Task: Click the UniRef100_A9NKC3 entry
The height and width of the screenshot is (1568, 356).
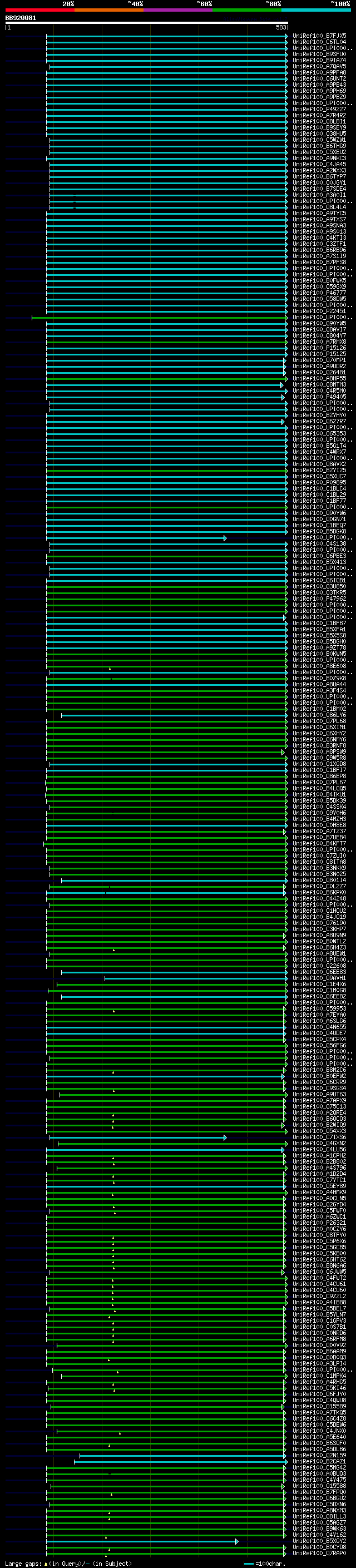Action: point(319,159)
